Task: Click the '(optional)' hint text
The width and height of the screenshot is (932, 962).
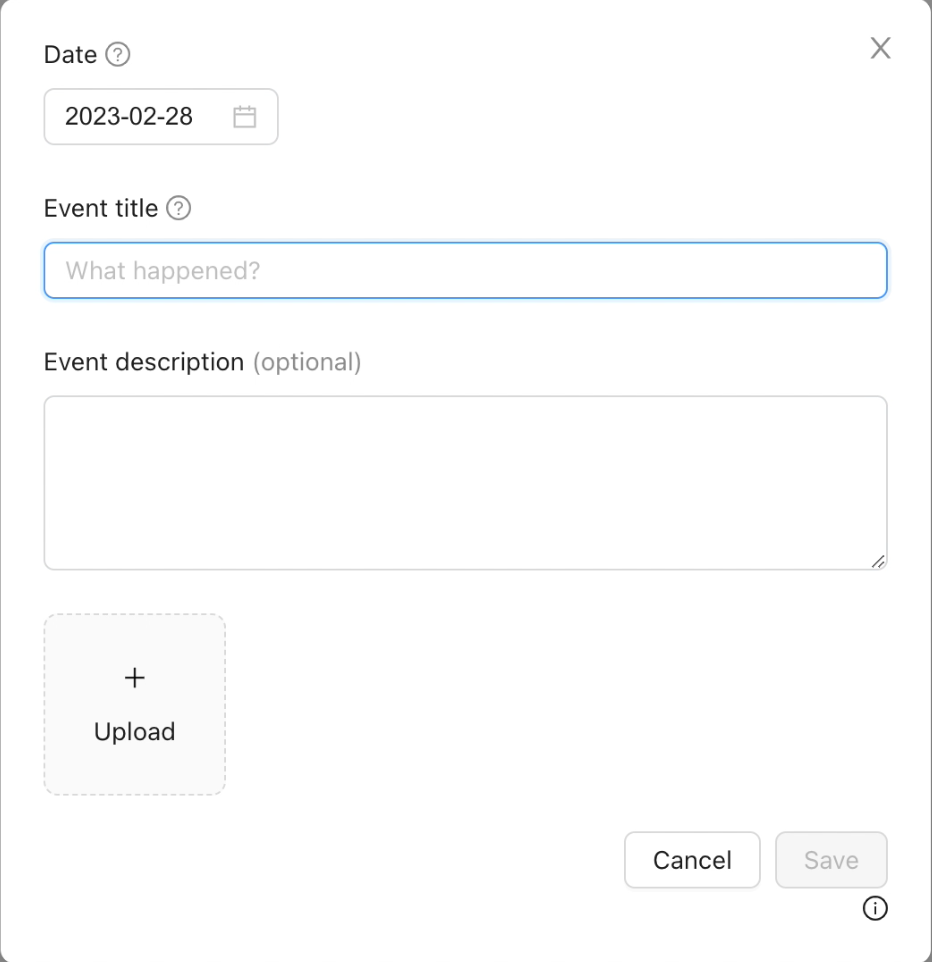Action: pos(307,361)
